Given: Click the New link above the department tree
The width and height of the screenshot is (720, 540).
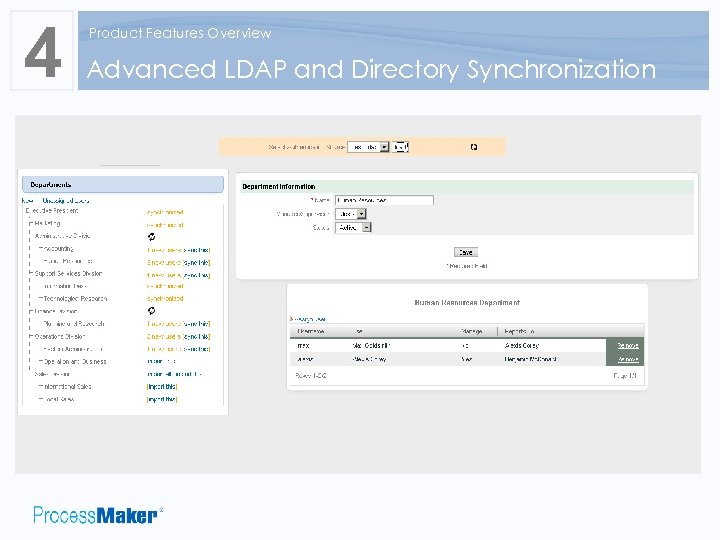Looking at the screenshot, I should 27,201.
